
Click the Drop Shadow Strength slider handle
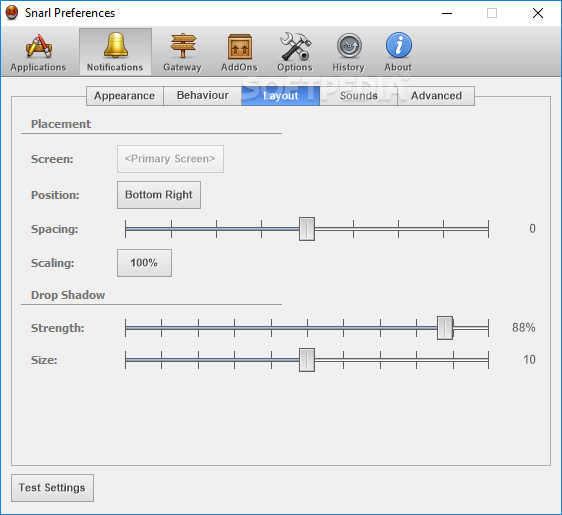click(445, 328)
